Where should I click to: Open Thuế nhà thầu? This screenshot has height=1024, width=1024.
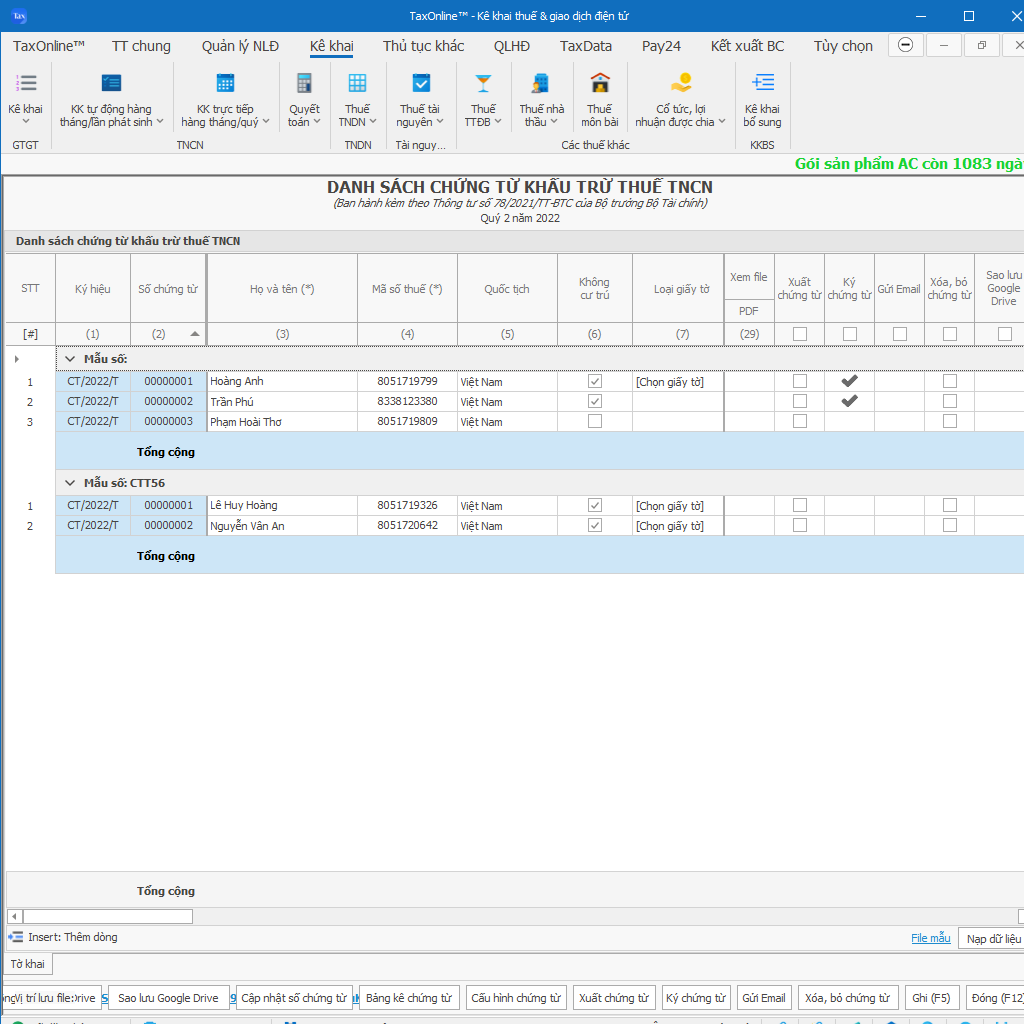pyautogui.click(x=540, y=97)
